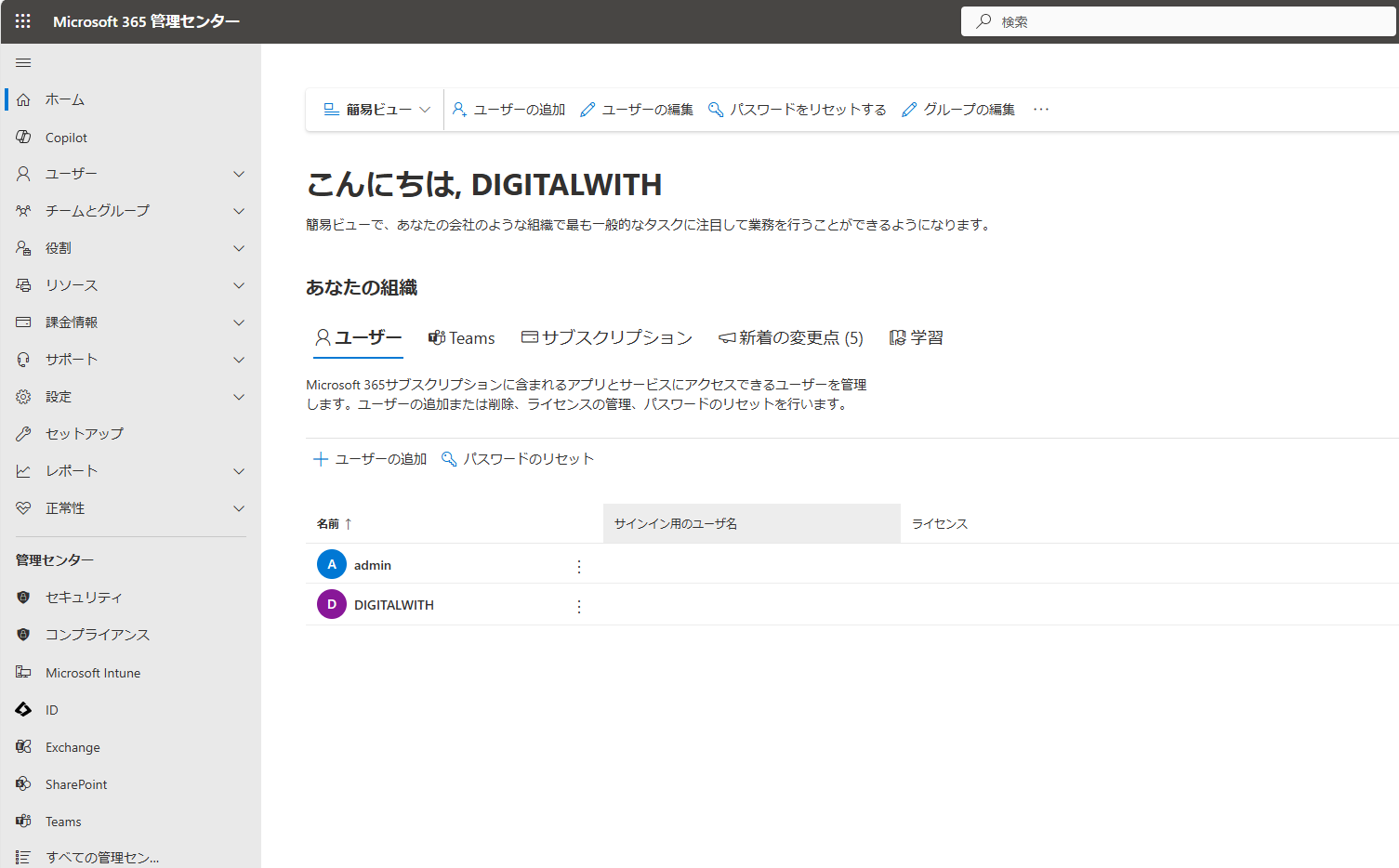This screenshot has height=868, width=1399.
Task: Click the Home house icon
Action: (x=23, y=99)
